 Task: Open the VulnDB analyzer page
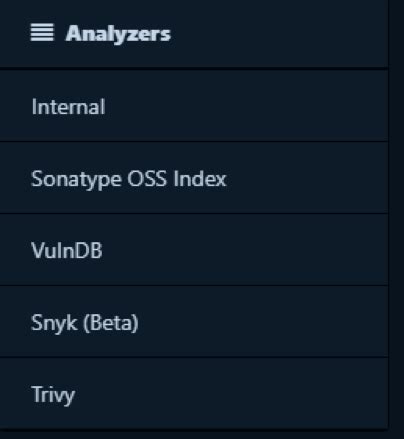[x=194, y=250]
